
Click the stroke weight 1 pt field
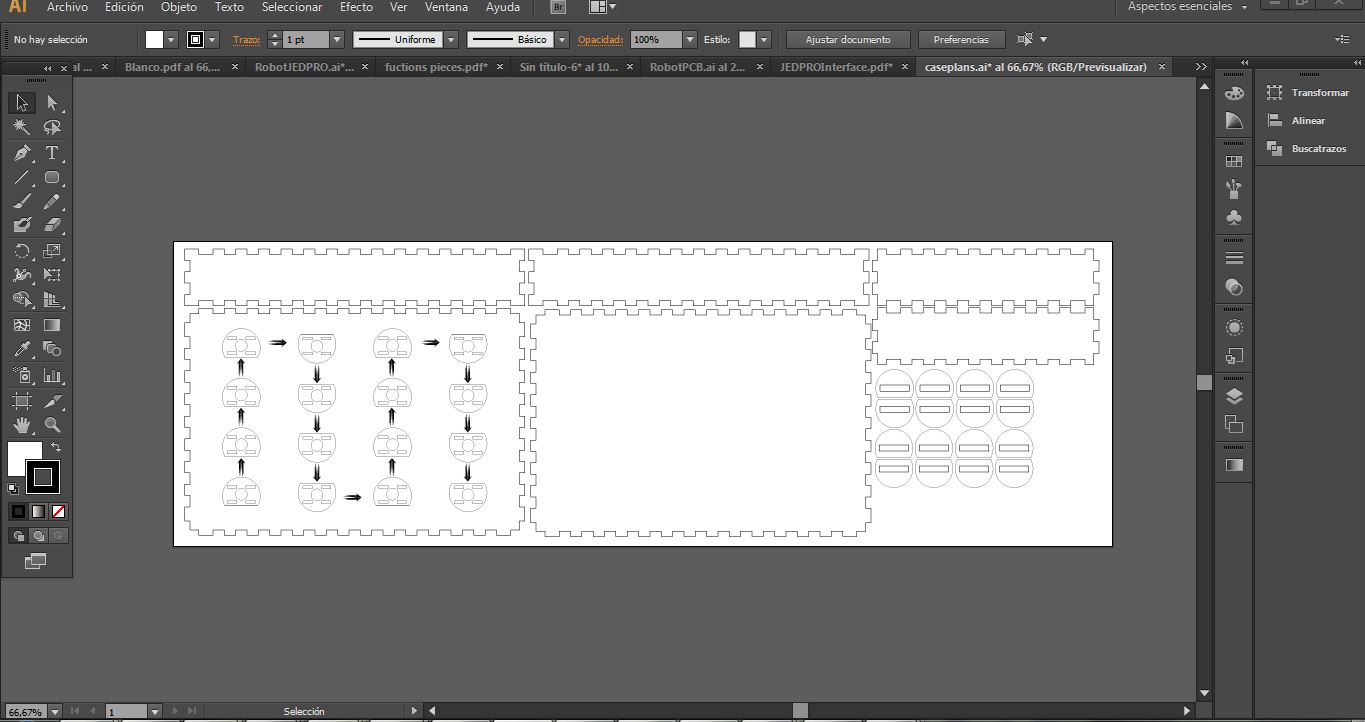(305, 40)
